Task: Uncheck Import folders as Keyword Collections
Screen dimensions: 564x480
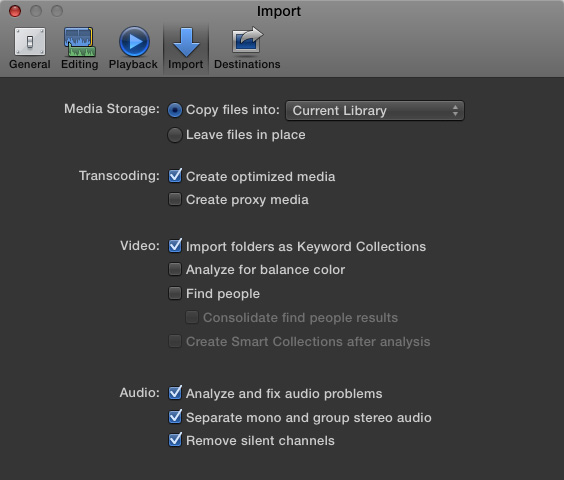Action: 175,246
